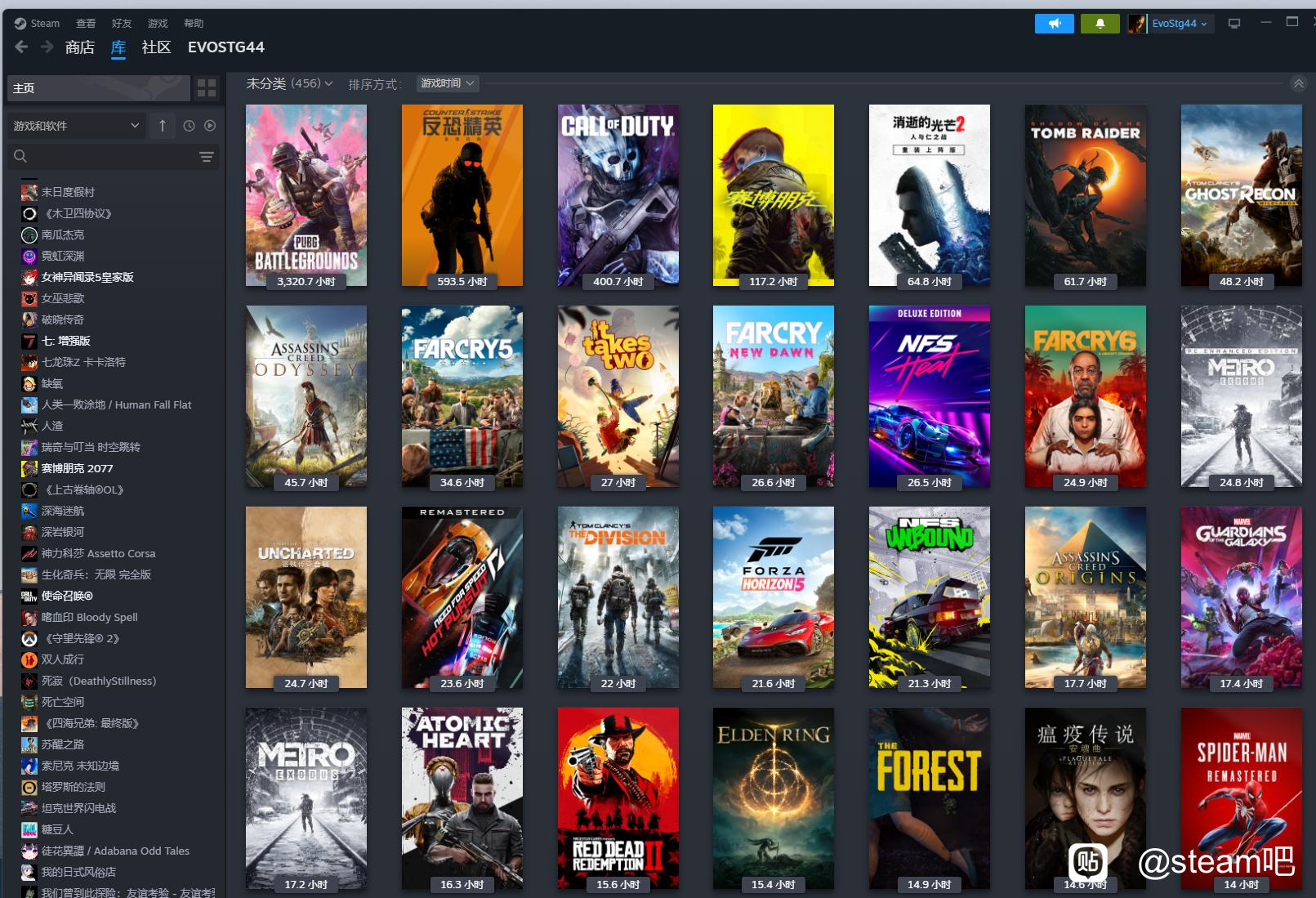The height and width of the screenshot is (898, 1316).
Task: Click the Assetto Corsa sidebar icon
Action: 29,553
